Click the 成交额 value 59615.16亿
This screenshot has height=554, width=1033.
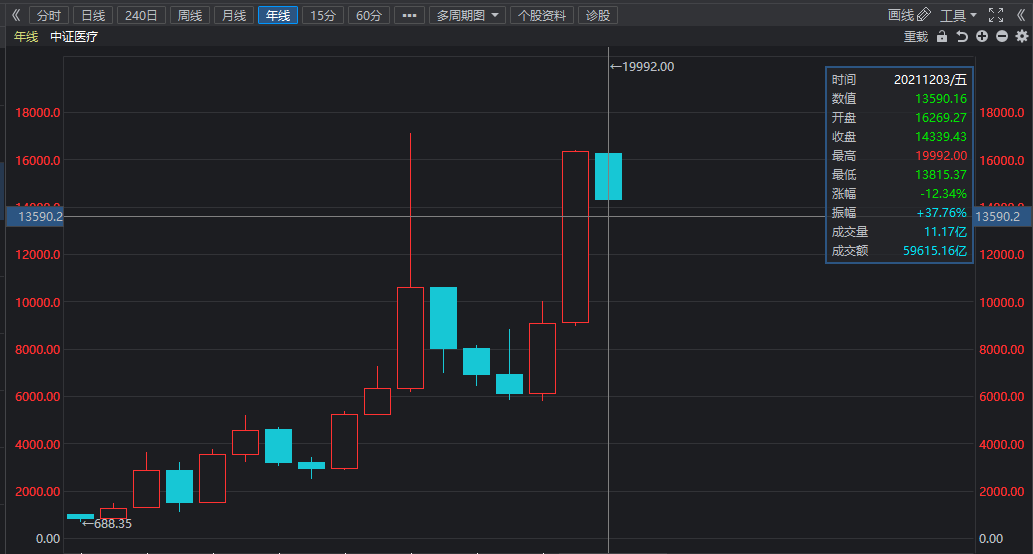coord(935,251)
